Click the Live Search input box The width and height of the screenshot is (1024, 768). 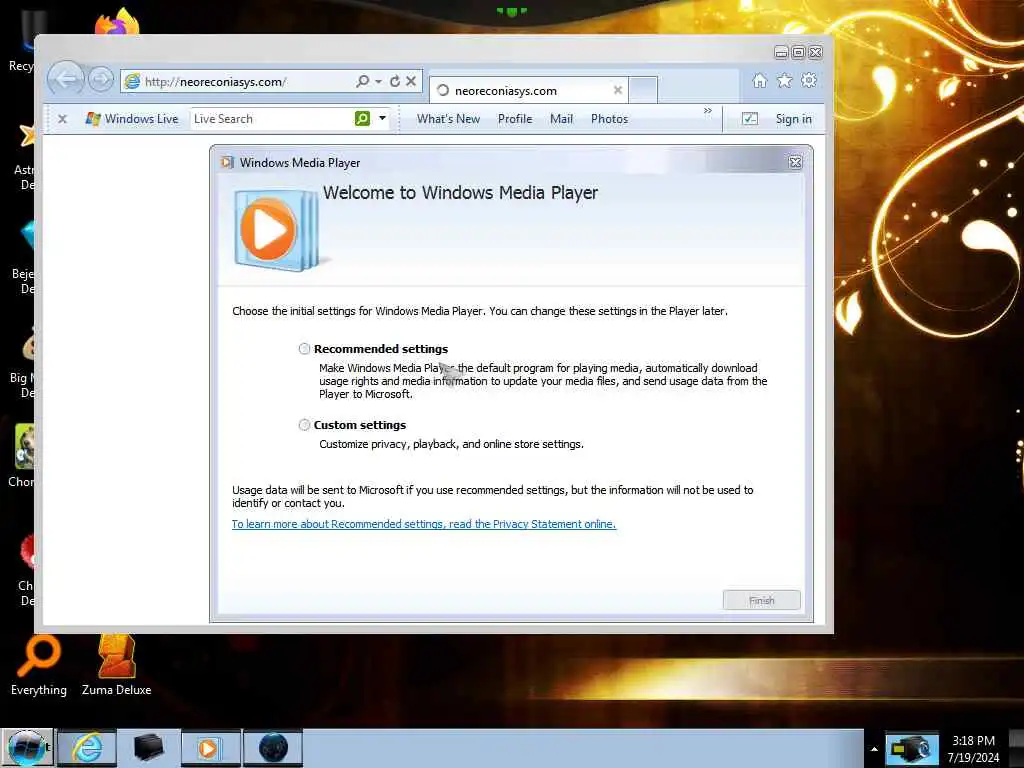click(x=271, y=119)
